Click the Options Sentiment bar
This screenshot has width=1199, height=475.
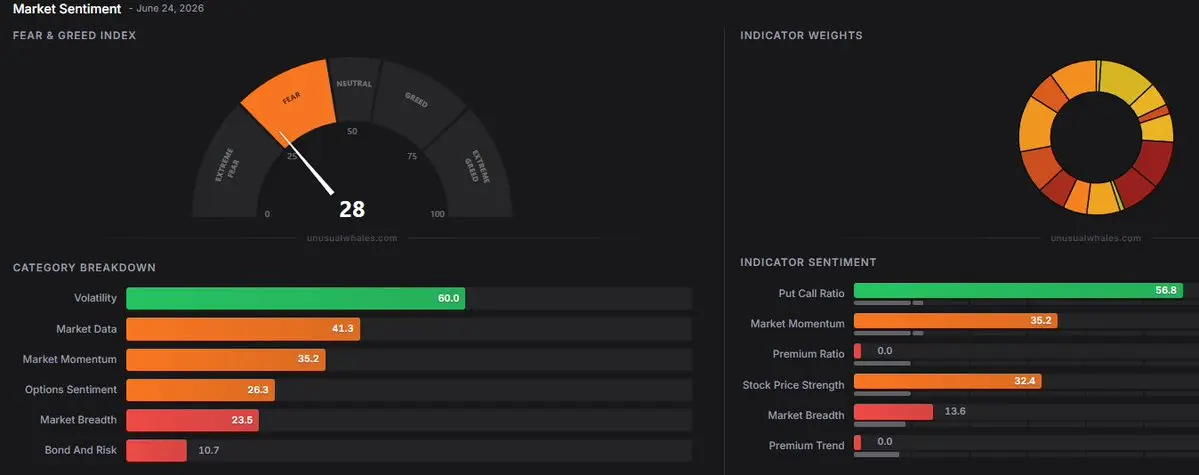(x=200, y=390)
